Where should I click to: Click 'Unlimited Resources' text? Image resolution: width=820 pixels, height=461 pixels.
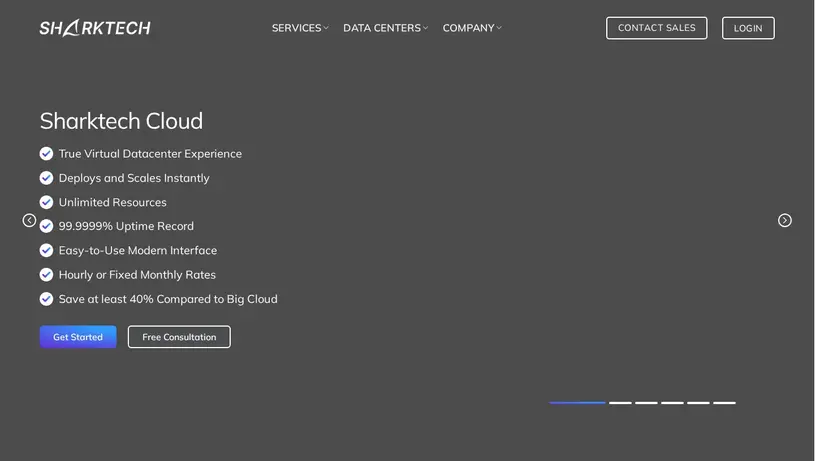[x=112, y=202]
